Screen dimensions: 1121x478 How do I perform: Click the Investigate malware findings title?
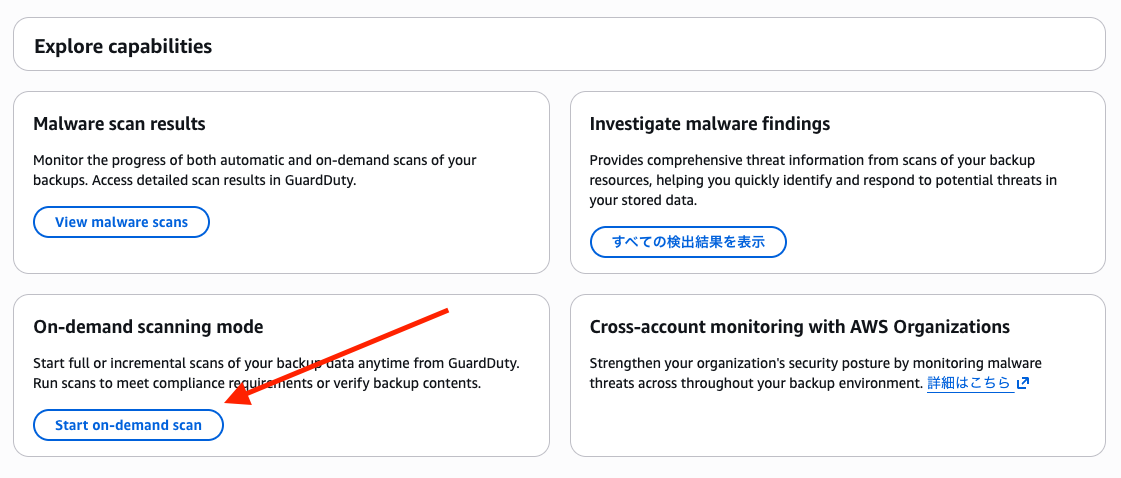pyautogui.click(x=710, y=124)
